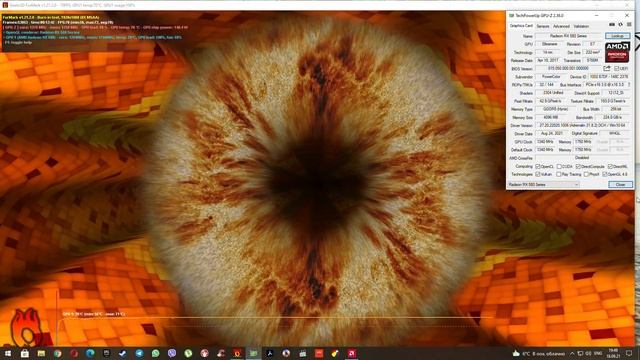This screenshot has height=360, width=640.
Task: Click the Subvendor PowerColor field
Action: click(x=551, y=76)
